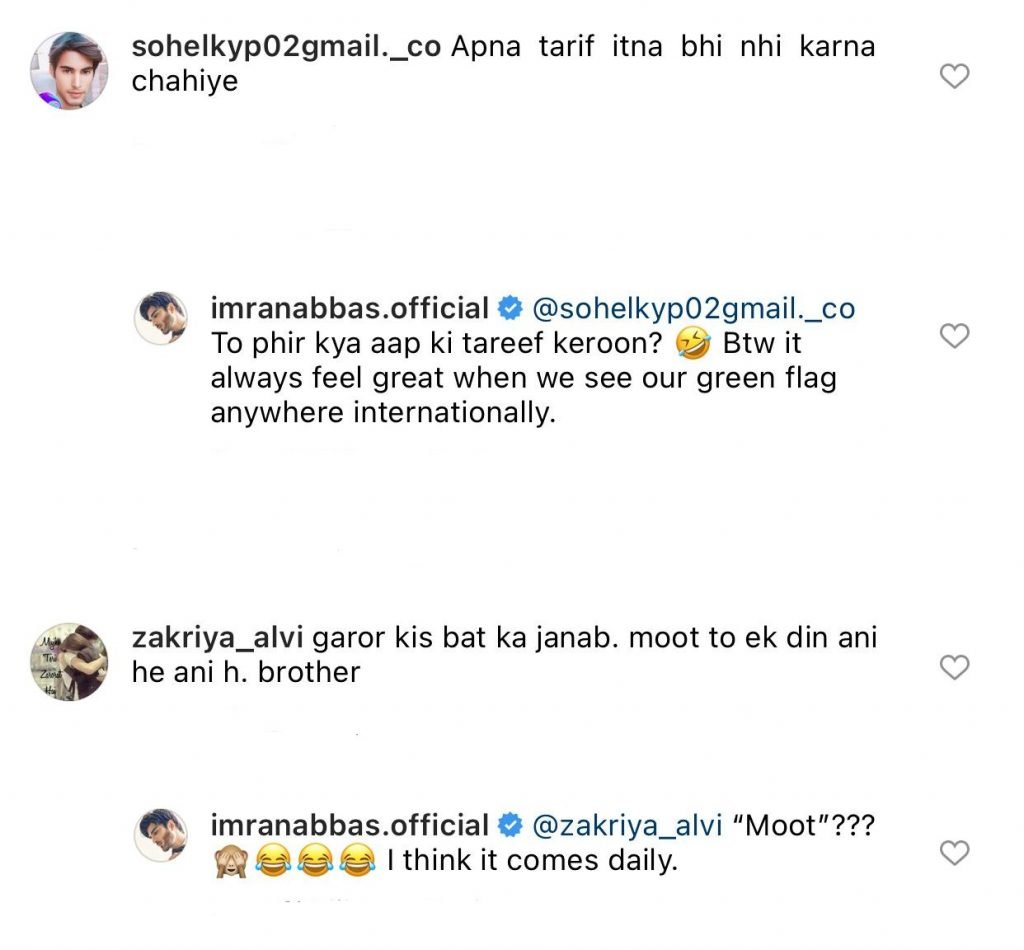
Task: Click the rolling-laughing emoji after "tareef keroon?"
Action: (688, 345)
